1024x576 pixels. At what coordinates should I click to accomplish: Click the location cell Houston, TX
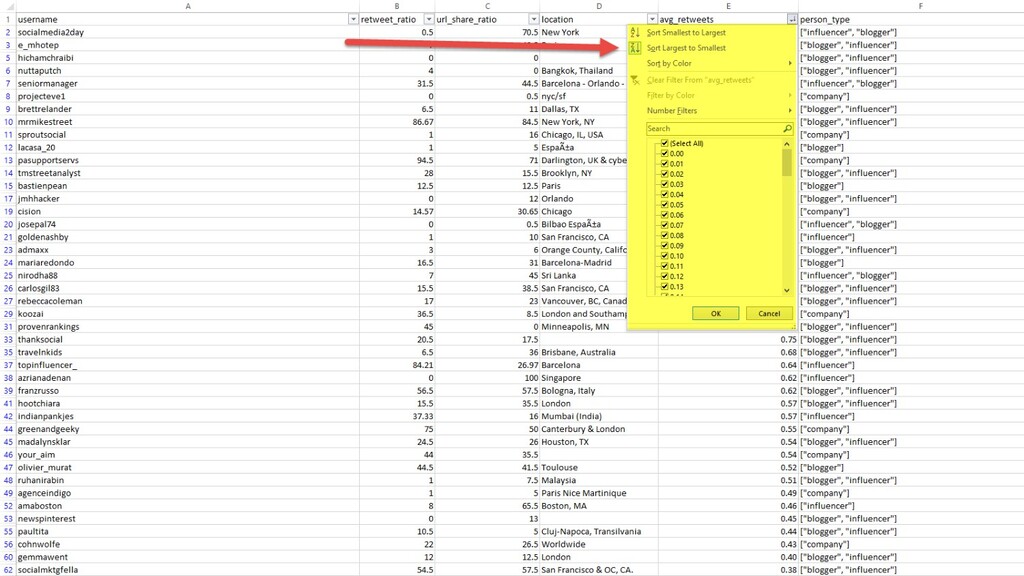click(598, 441)
